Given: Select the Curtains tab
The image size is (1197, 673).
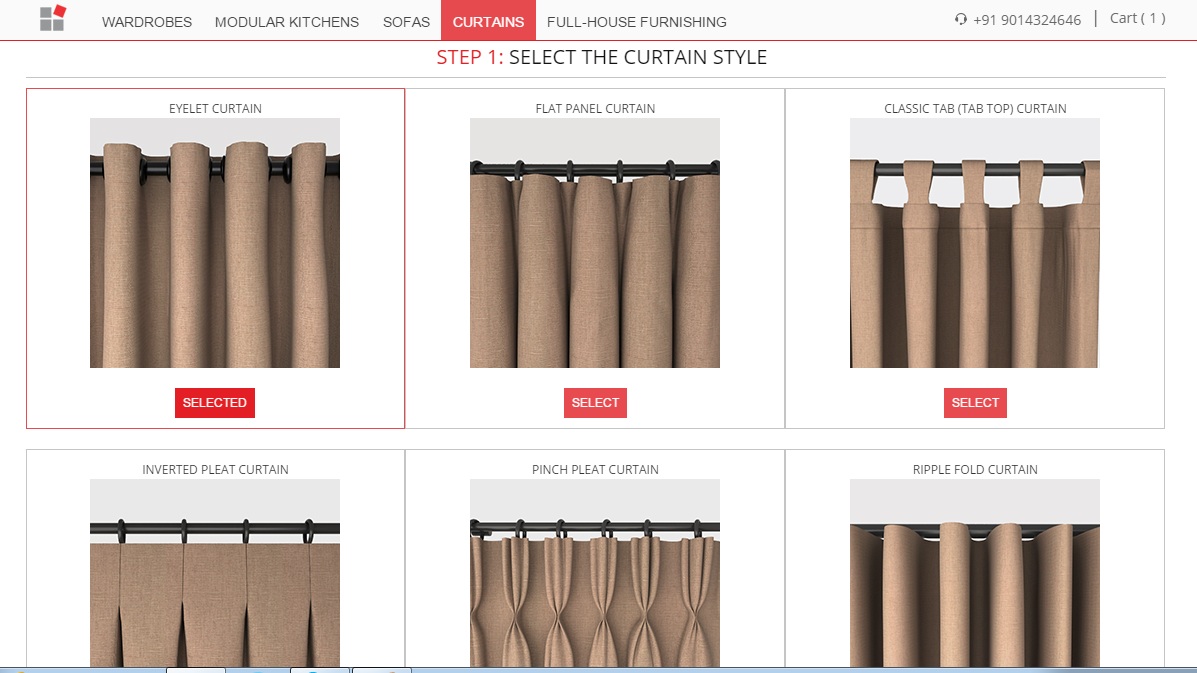Looking at the screenshot, I should click(x=489, y=21).
